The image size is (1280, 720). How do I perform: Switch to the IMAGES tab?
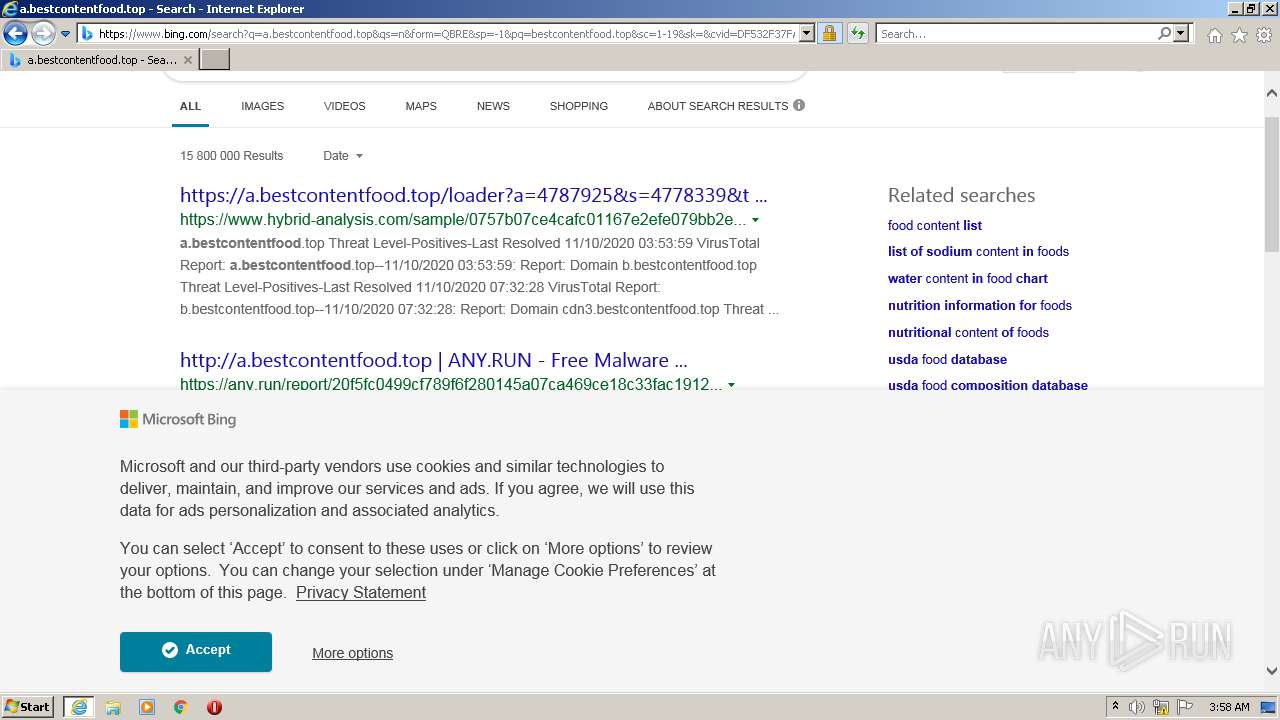coord(262,106)
